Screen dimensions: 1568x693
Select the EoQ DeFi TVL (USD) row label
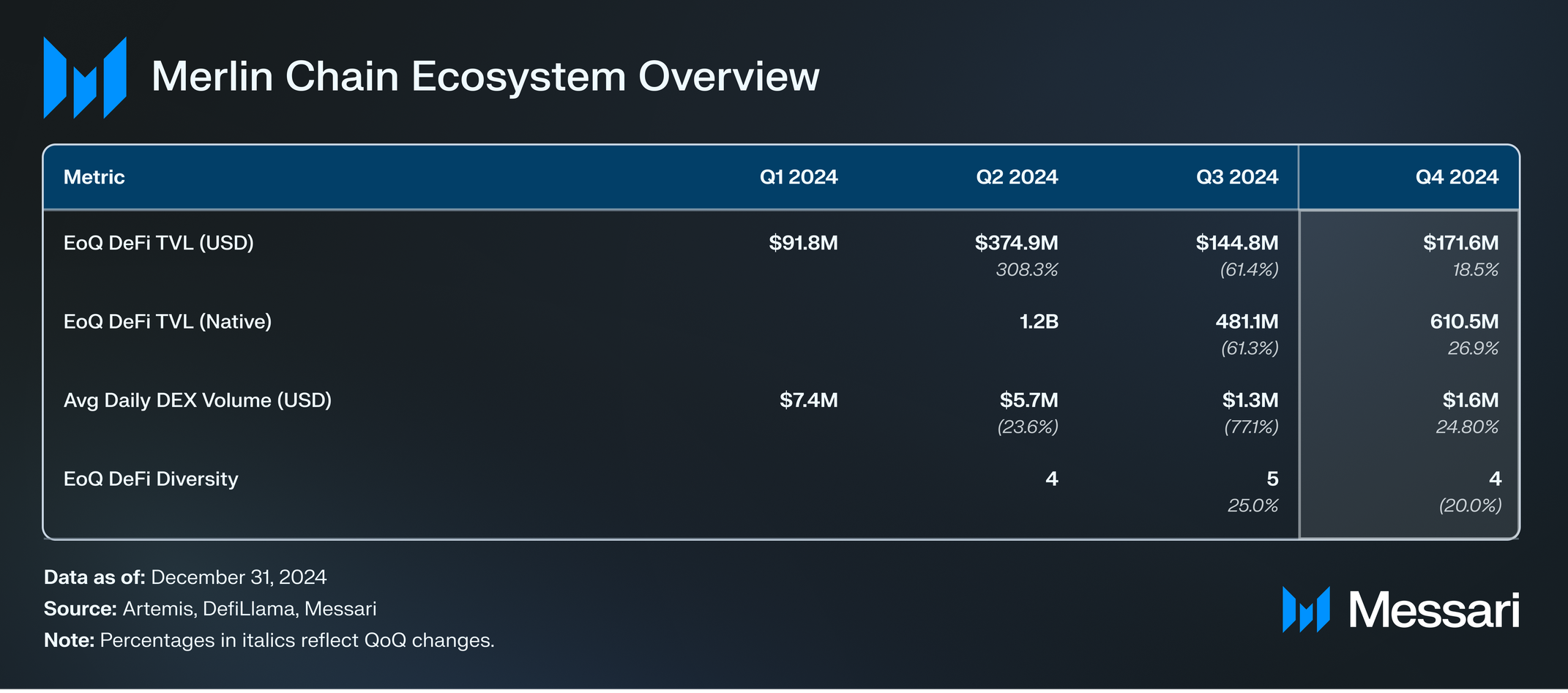click(159, 243)
